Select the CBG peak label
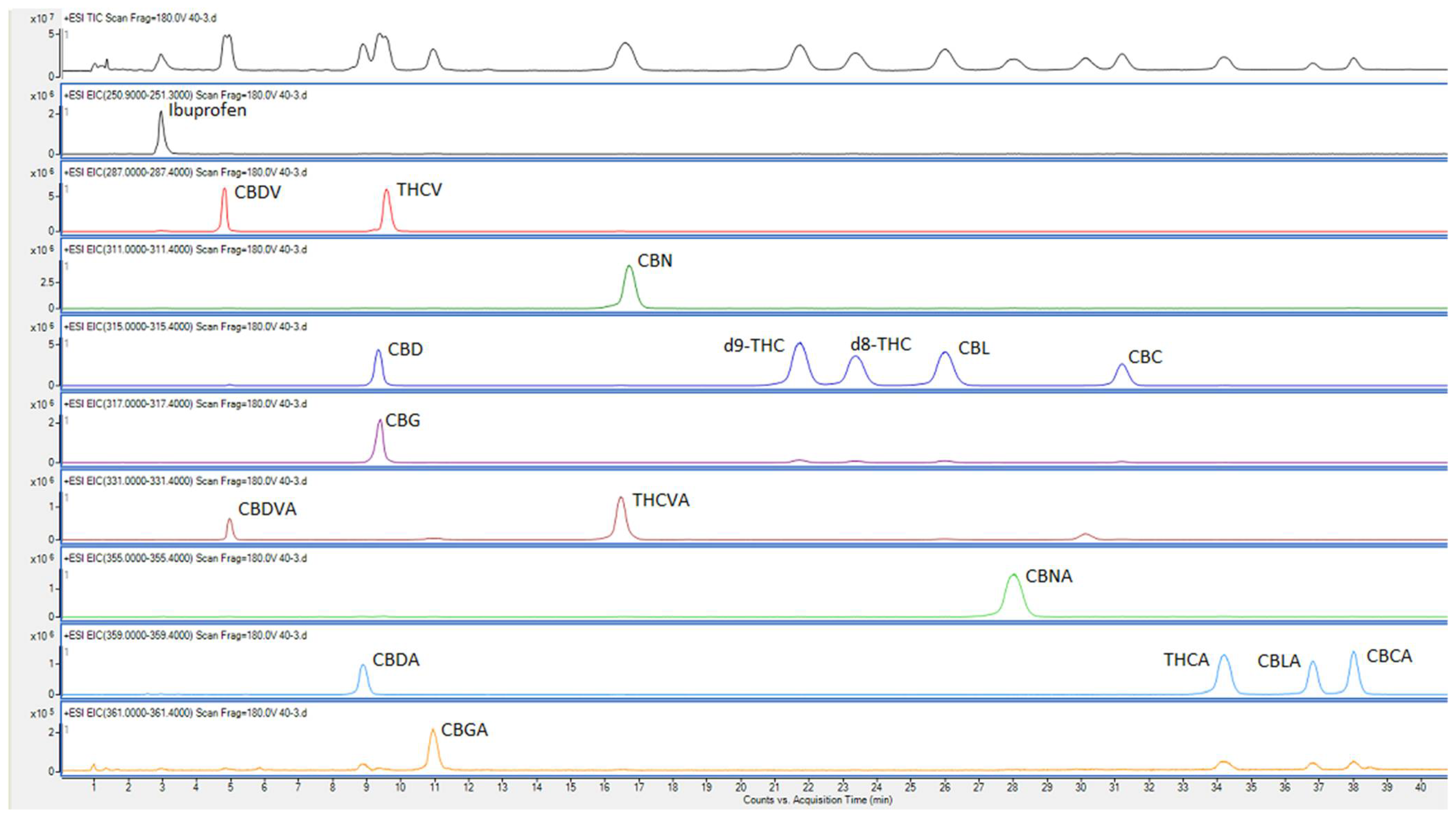Image resolution: width=1456 pixels, height=818 pixels. [403, 421]
